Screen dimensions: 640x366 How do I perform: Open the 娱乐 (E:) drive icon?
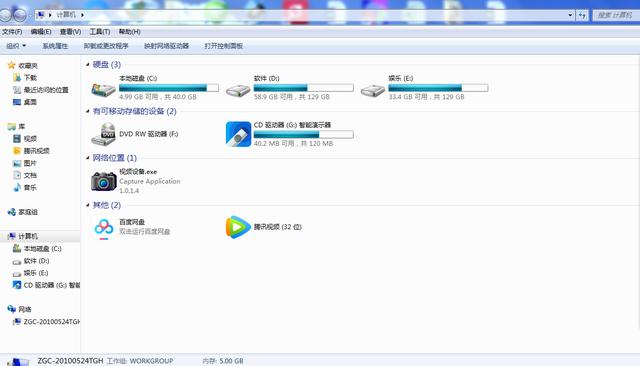tap(373, 90)
